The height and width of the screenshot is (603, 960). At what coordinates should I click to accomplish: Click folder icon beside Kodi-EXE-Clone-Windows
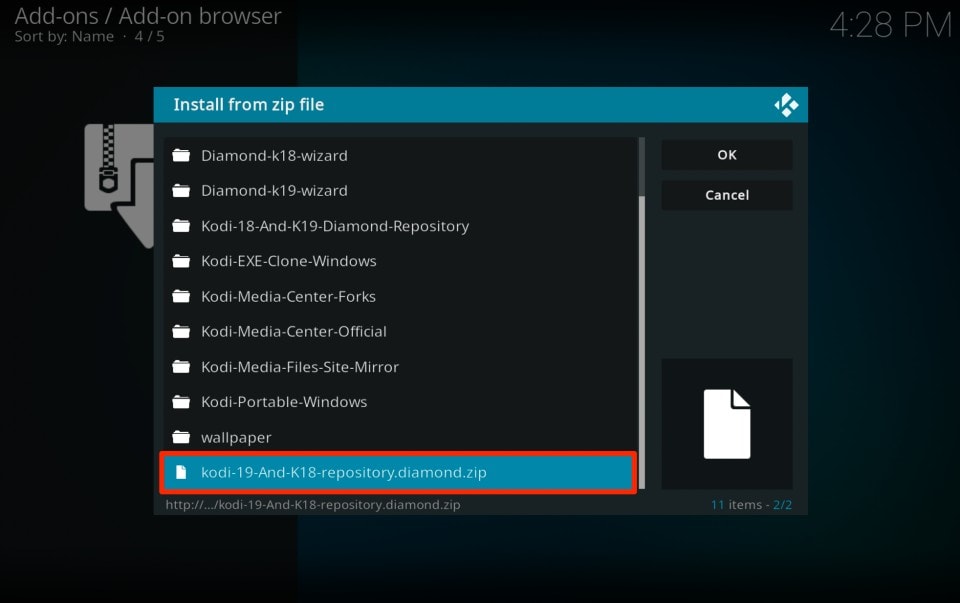pyautogui.click(x=181, y=261)
